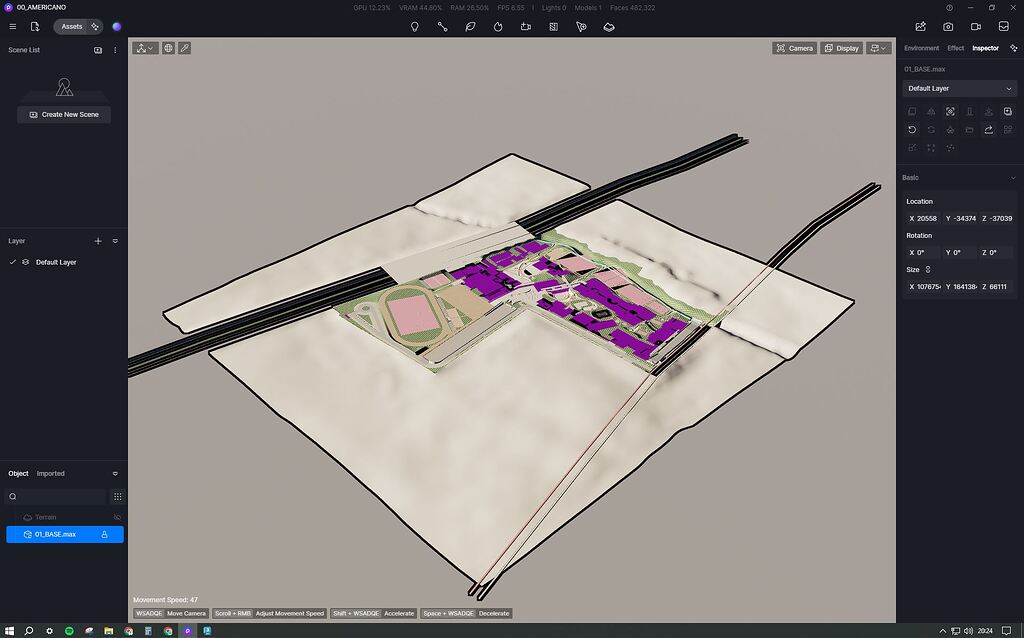Collapse the Layer panel with its chevron

tap(115, 241)
